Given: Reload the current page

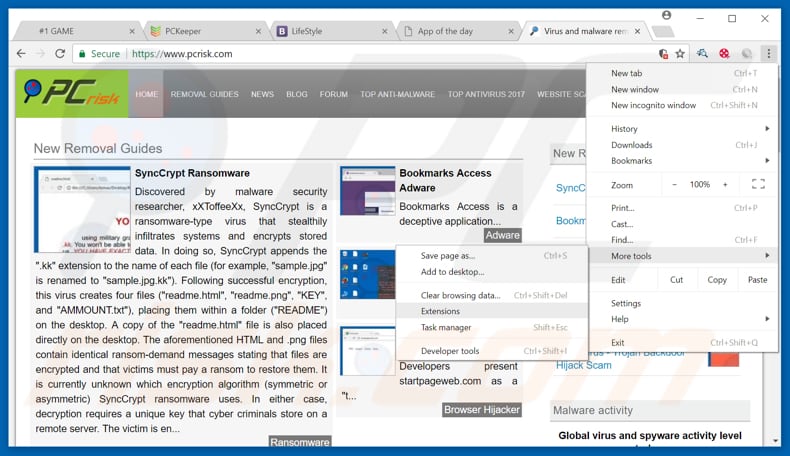Looking at the screenshot, I should [x=60, y=53].
